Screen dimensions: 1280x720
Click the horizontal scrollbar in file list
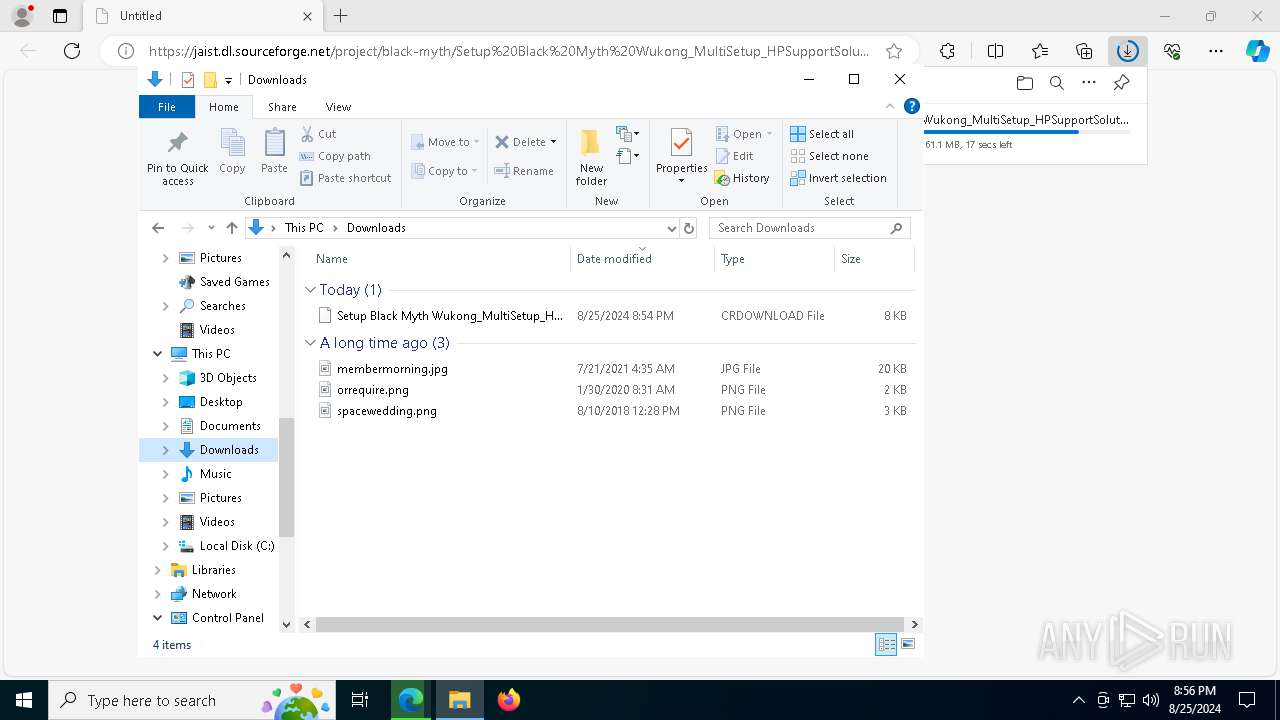tap(610, 624)
